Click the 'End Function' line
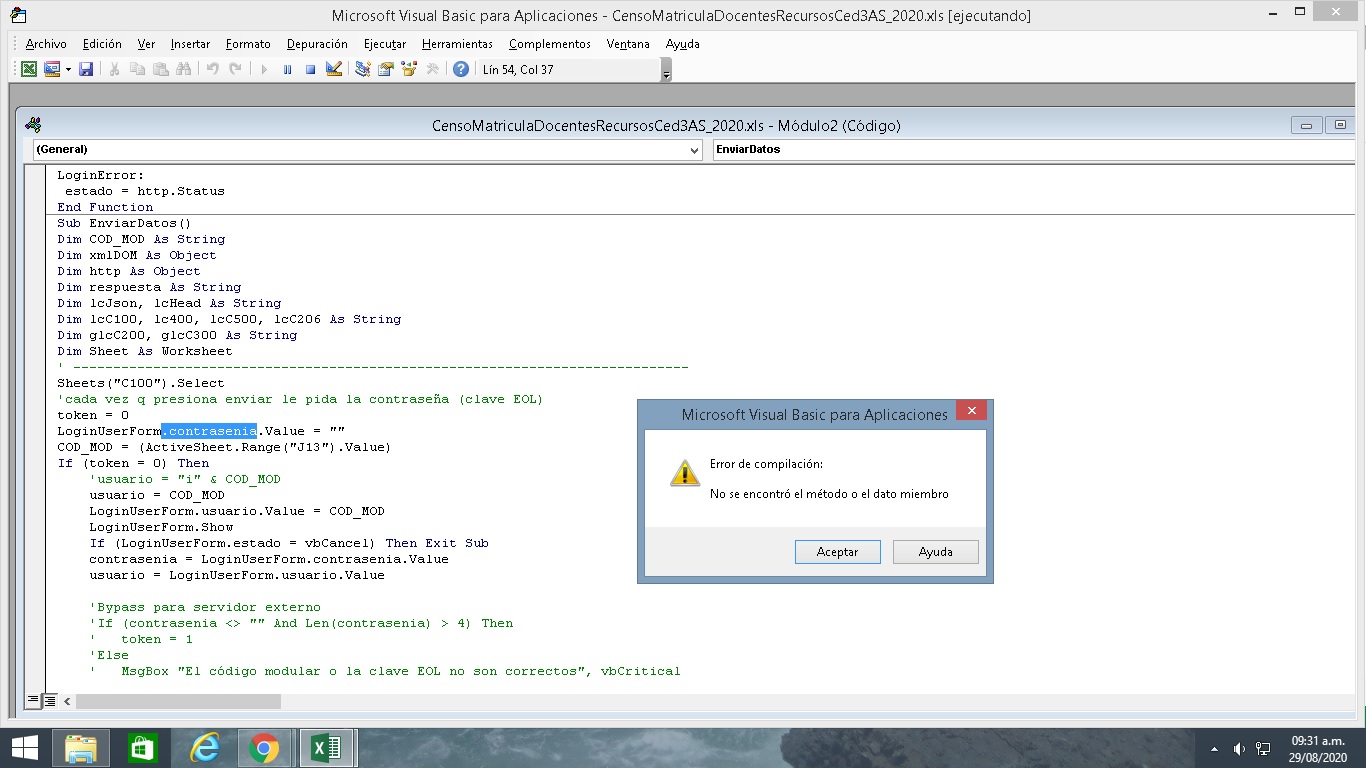 [105, 207]
